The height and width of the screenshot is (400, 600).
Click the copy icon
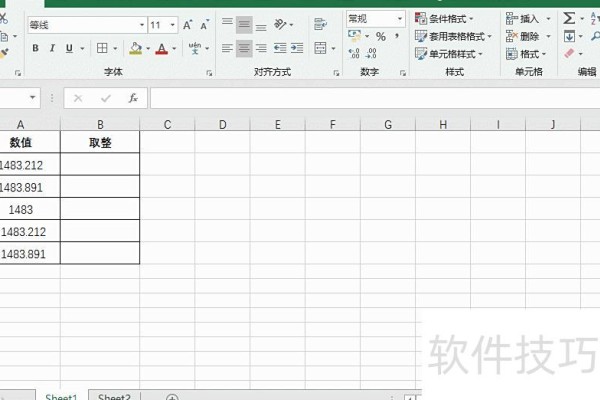[4, 37]
